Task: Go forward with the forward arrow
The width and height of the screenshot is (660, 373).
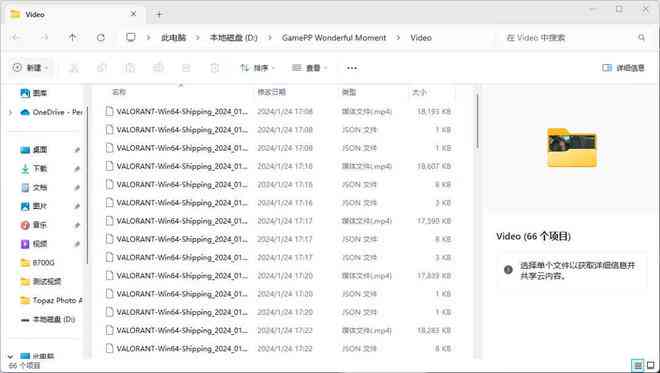Action: click(45, 37)
